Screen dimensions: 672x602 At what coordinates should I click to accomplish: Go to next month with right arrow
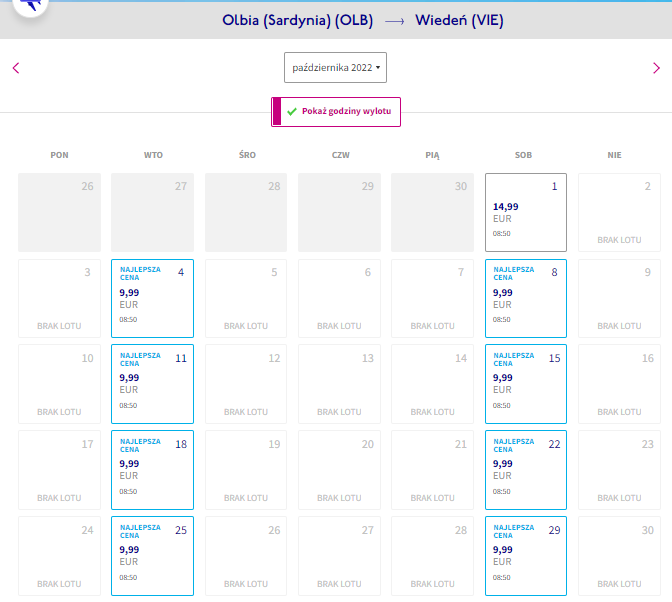click(656, 68)
